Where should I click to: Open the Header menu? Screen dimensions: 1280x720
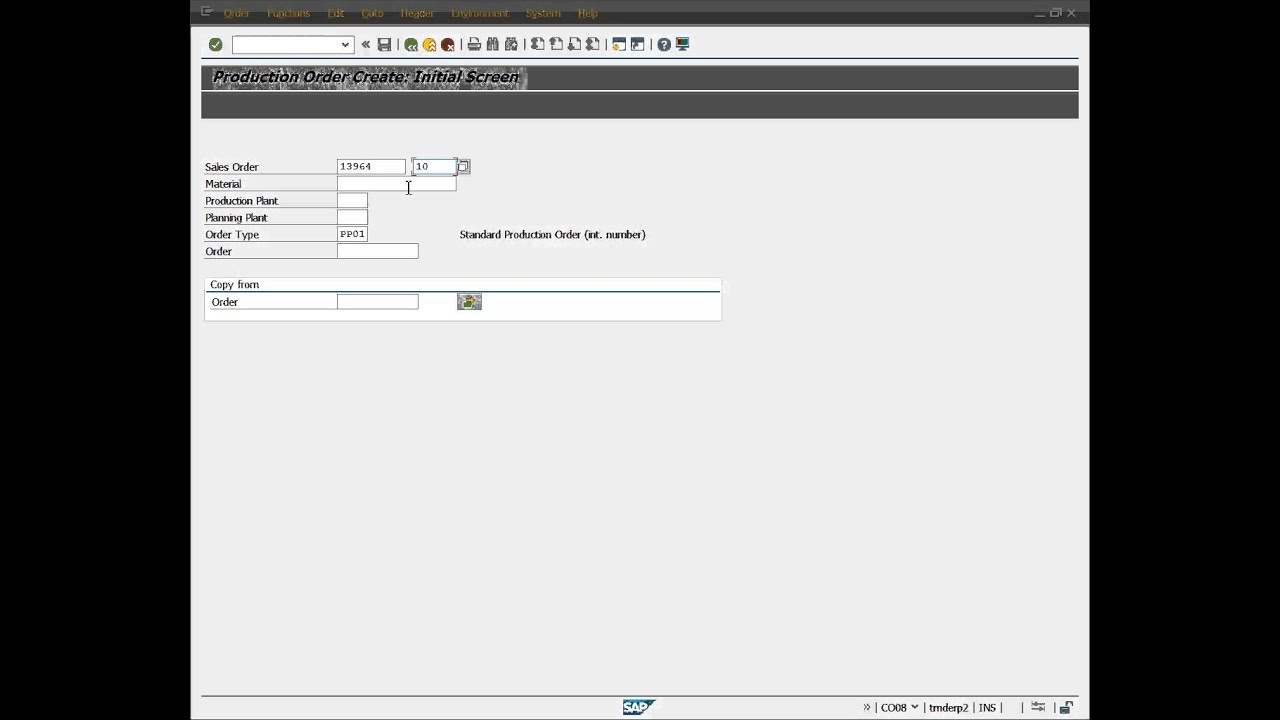417,13
